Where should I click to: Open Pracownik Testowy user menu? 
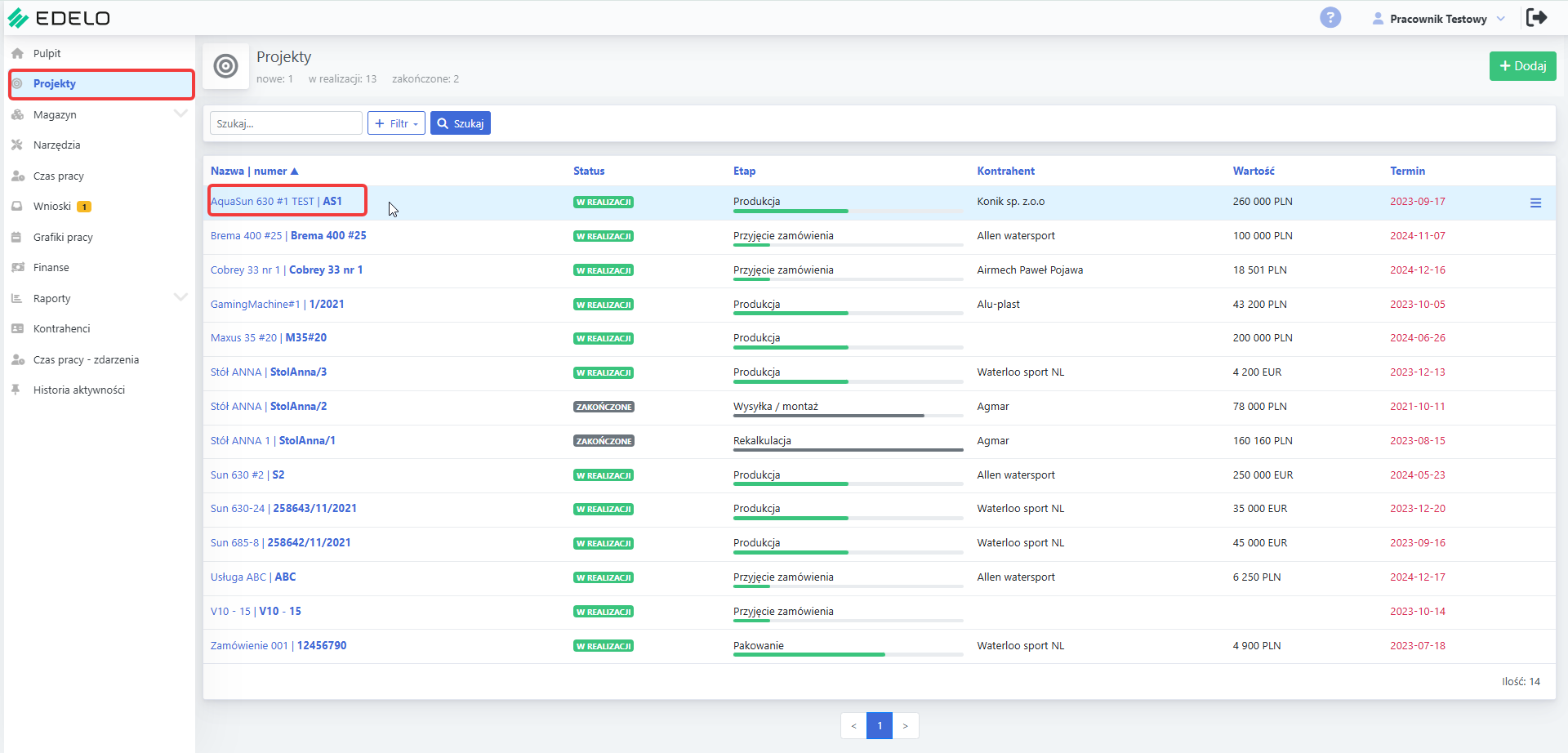pyautogui.click(x=1438, y=19)
